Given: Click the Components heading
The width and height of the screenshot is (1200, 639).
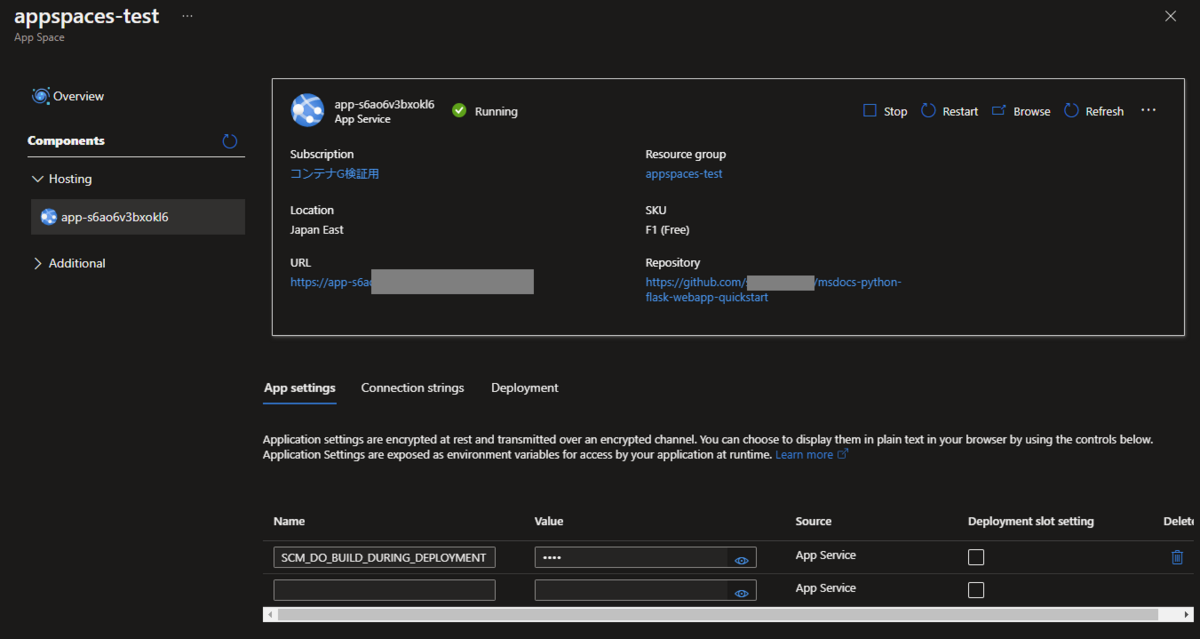Looking at the screenshot, I should point(66,141).
